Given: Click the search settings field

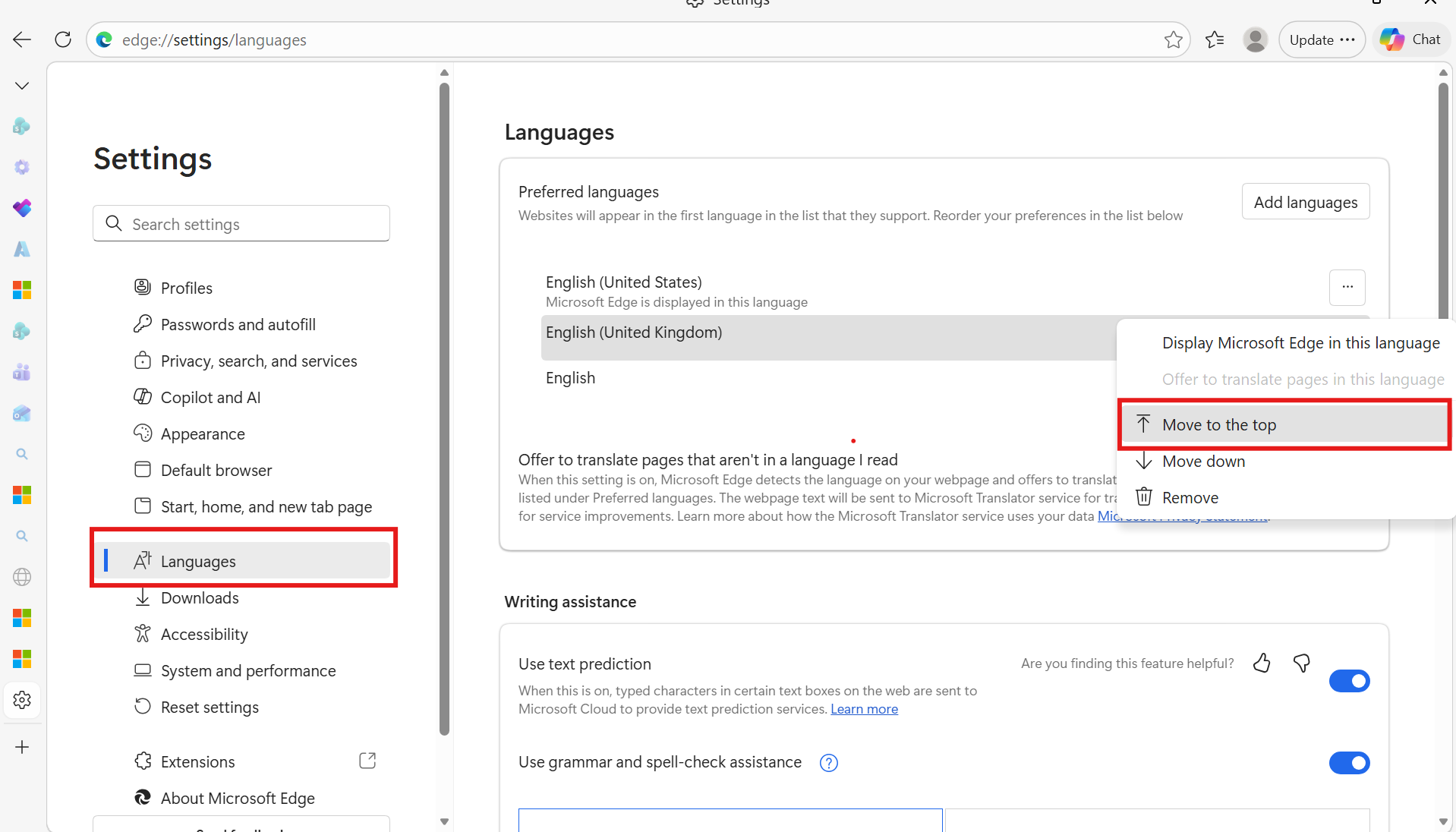Looking at the screenshot, I should coord(241,224).
